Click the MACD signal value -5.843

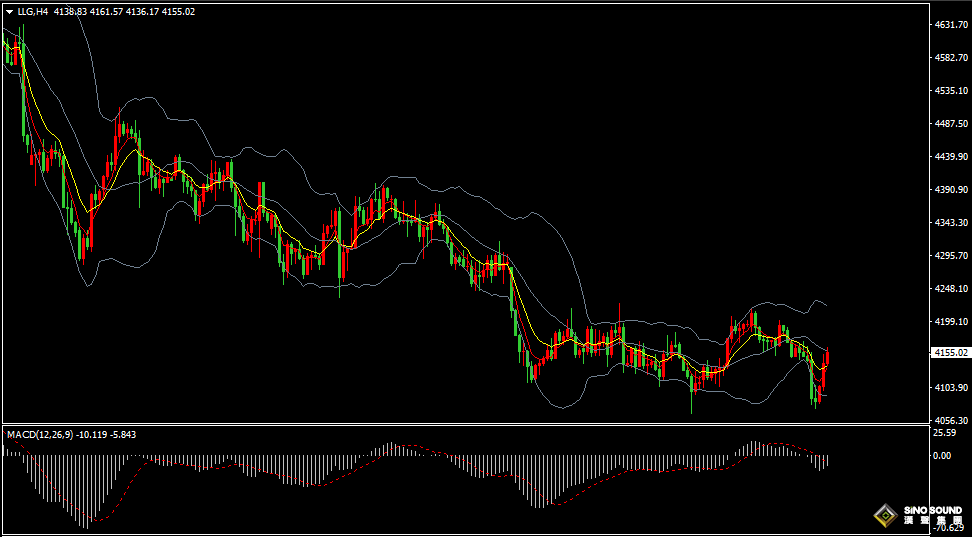coord(123,435)
